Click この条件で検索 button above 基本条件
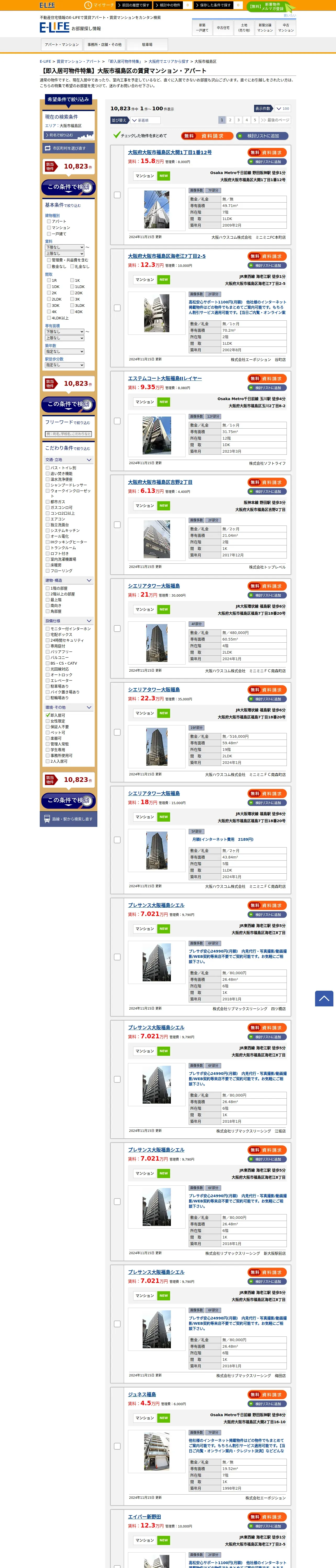This screenshot has height=1568, width=336. [x=68, y=187]
